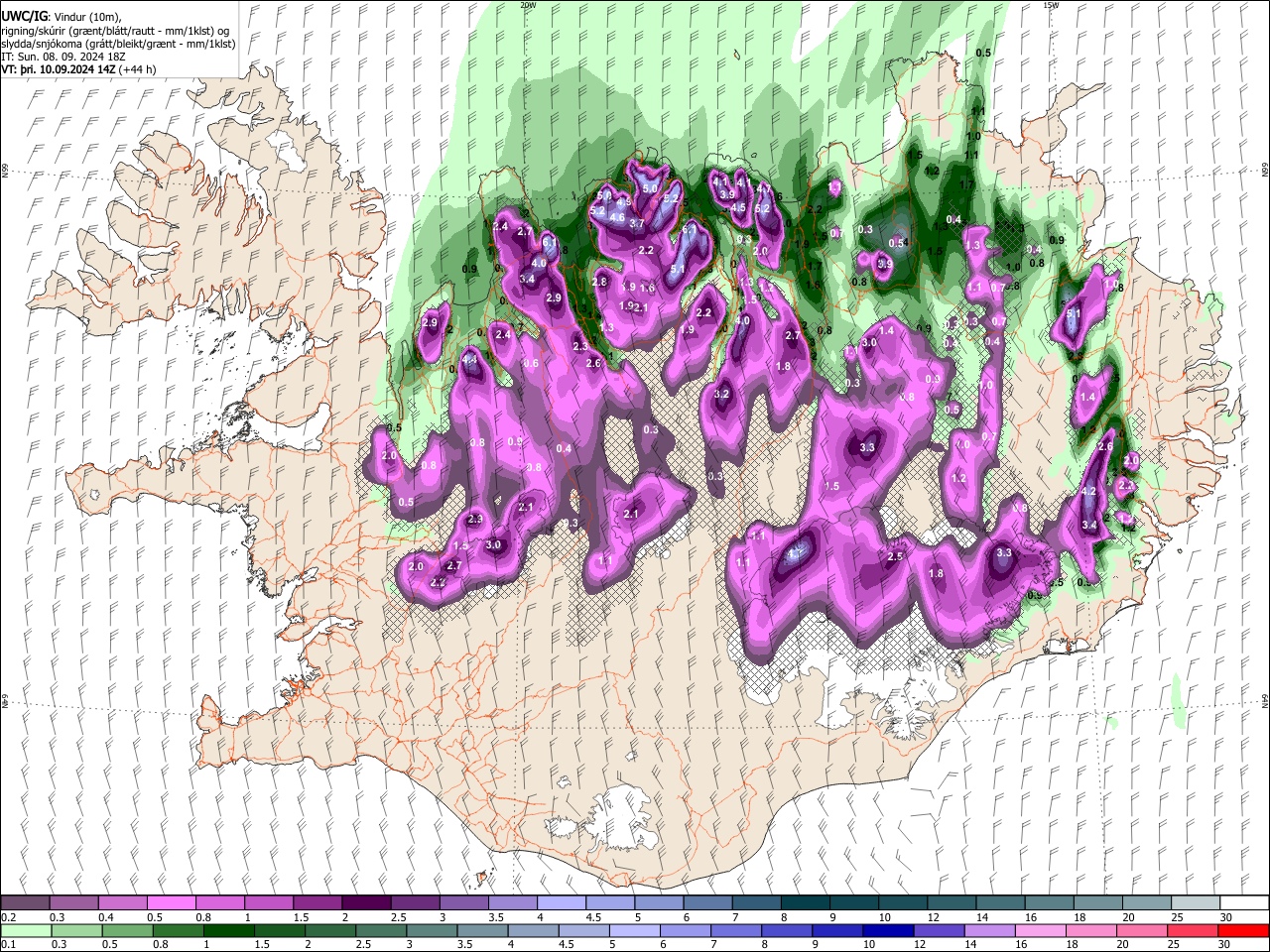The height and width of the screenshot is (952, 1270).
Task: Pick the 18 pink swatch in rain scale
Action: 1092,930
